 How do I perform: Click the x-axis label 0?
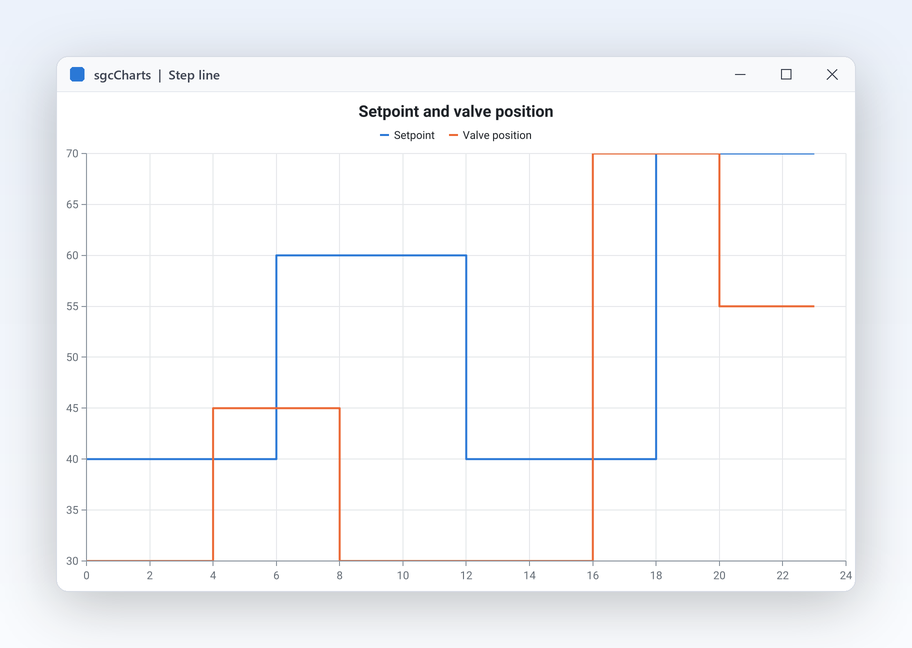click(87, 575)
